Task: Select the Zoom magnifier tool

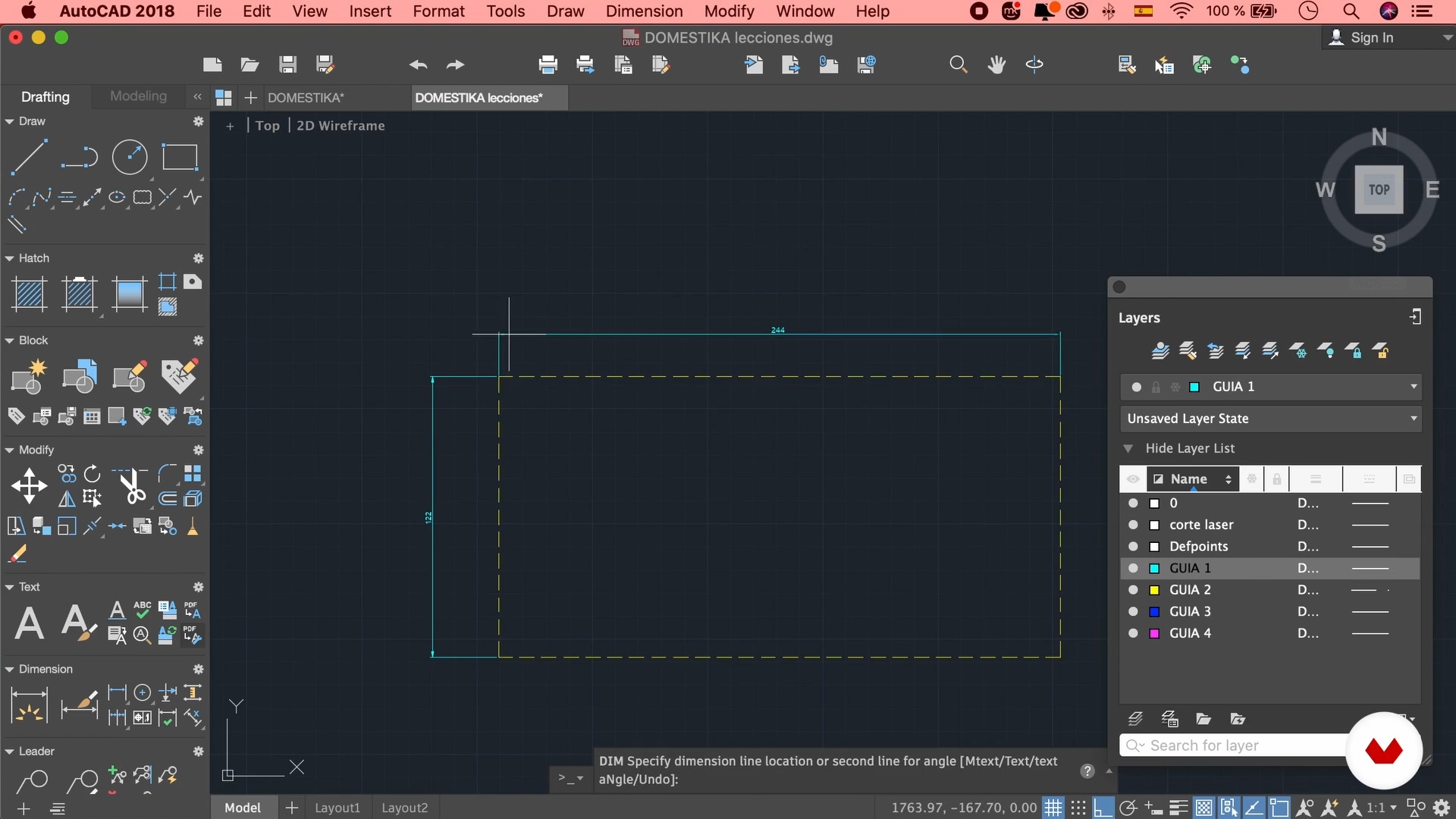Action: click(x=959, y=64)
